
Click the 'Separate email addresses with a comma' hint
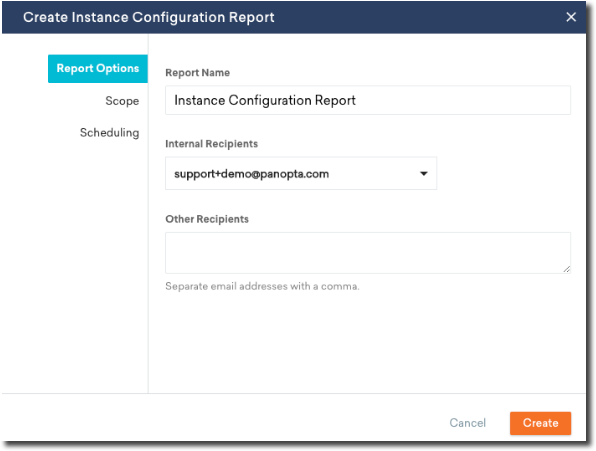click(x=262, y=286)
